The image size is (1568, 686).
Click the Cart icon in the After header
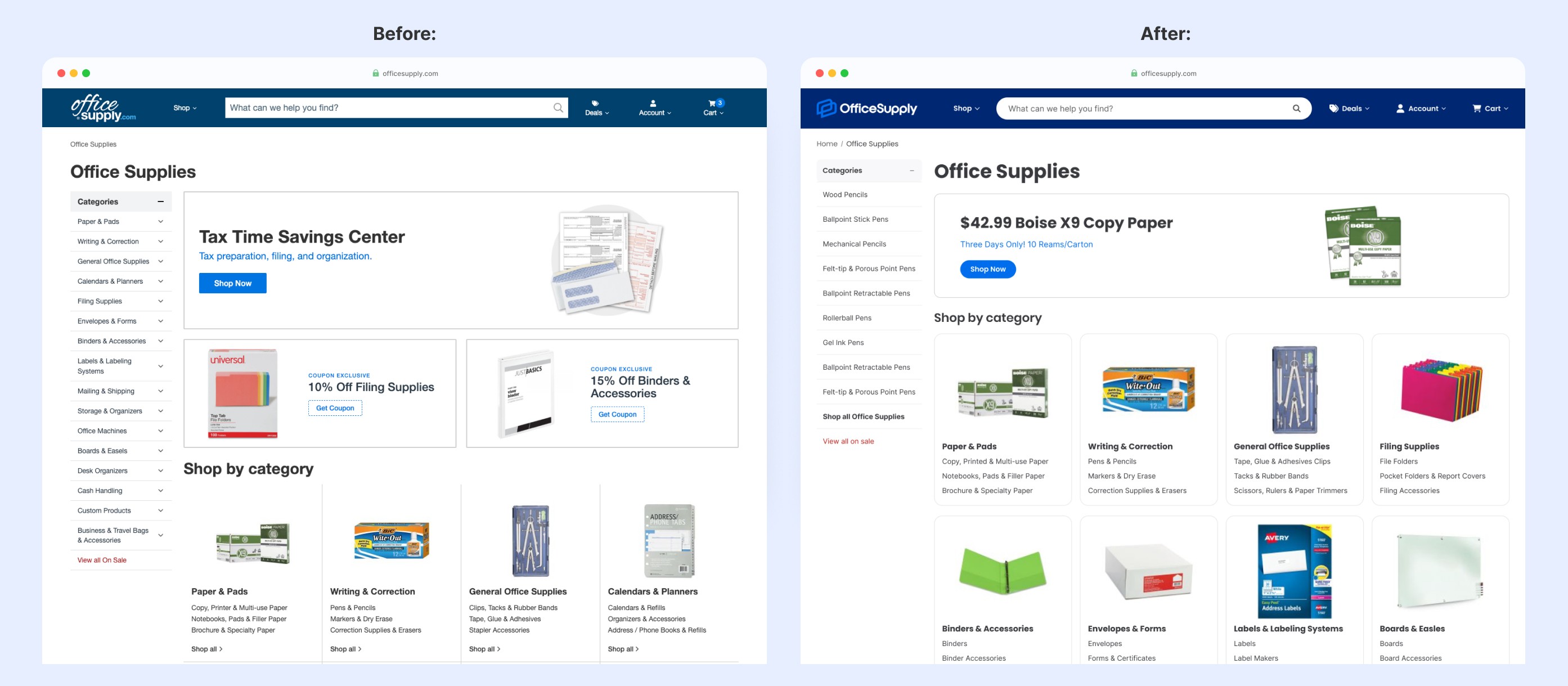click(x=1476, y=109)
